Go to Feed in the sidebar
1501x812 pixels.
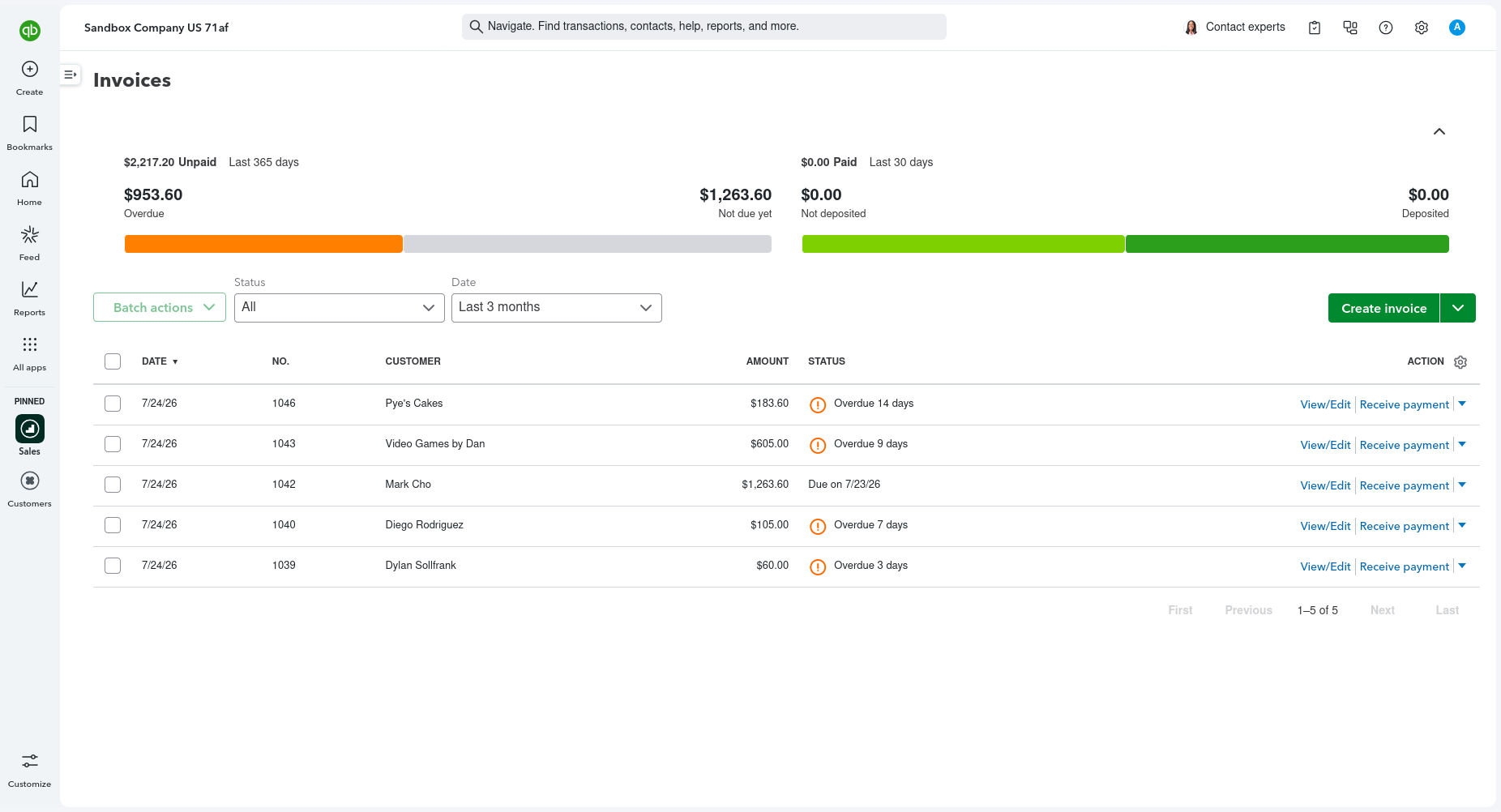[x=30, y=235]
